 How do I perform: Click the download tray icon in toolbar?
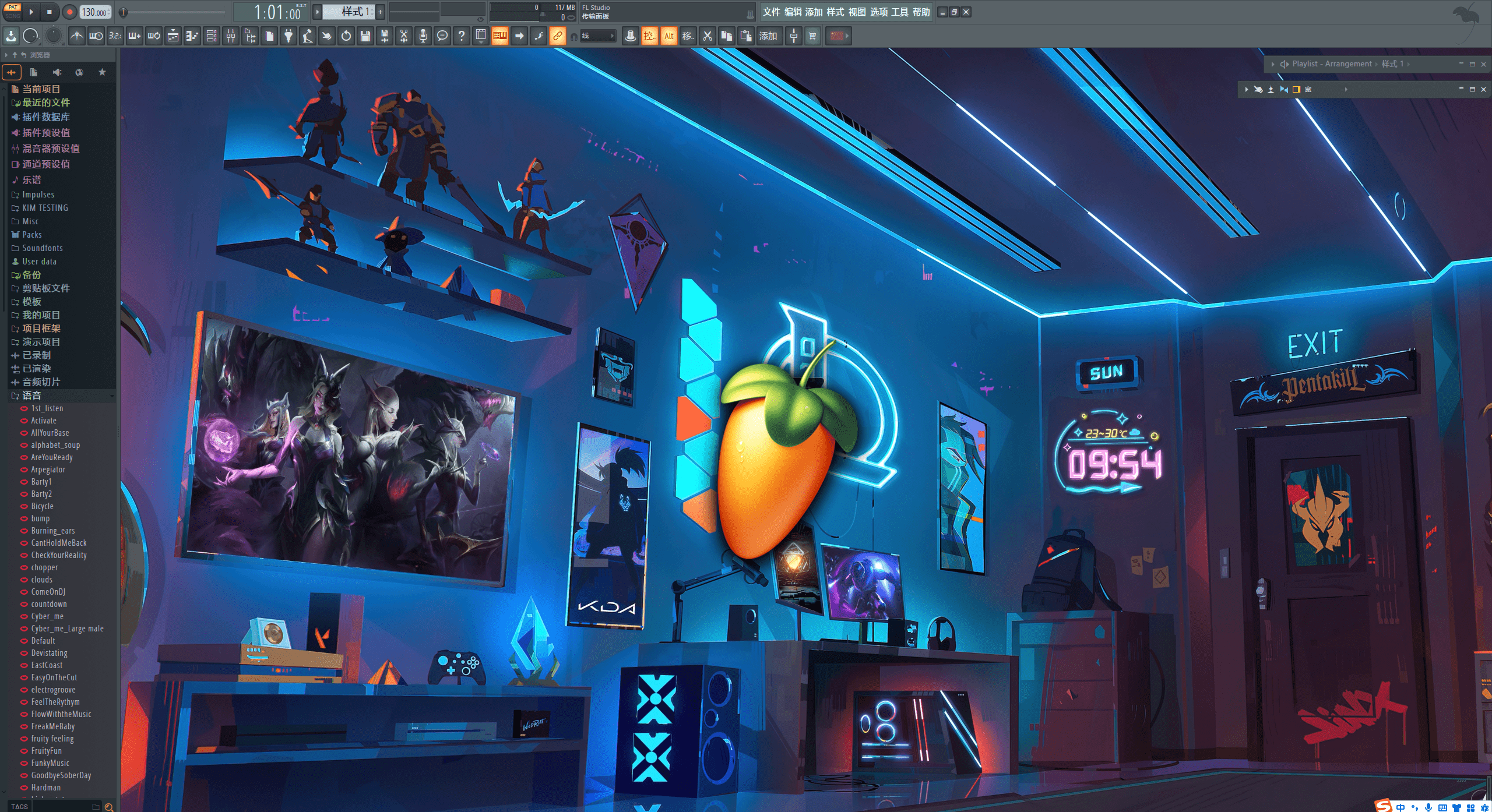pos(11,36)
